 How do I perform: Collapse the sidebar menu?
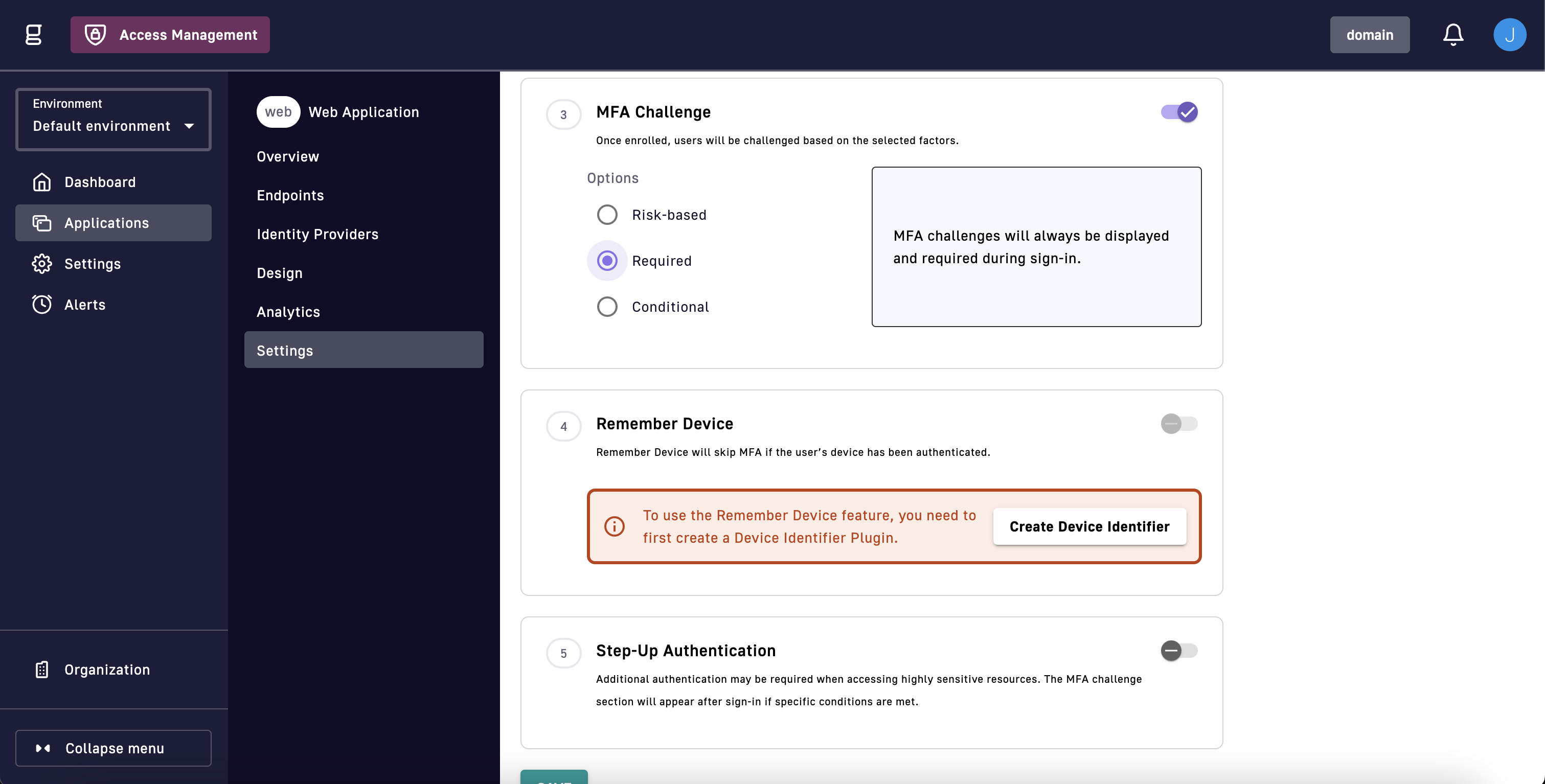[113, 748]
